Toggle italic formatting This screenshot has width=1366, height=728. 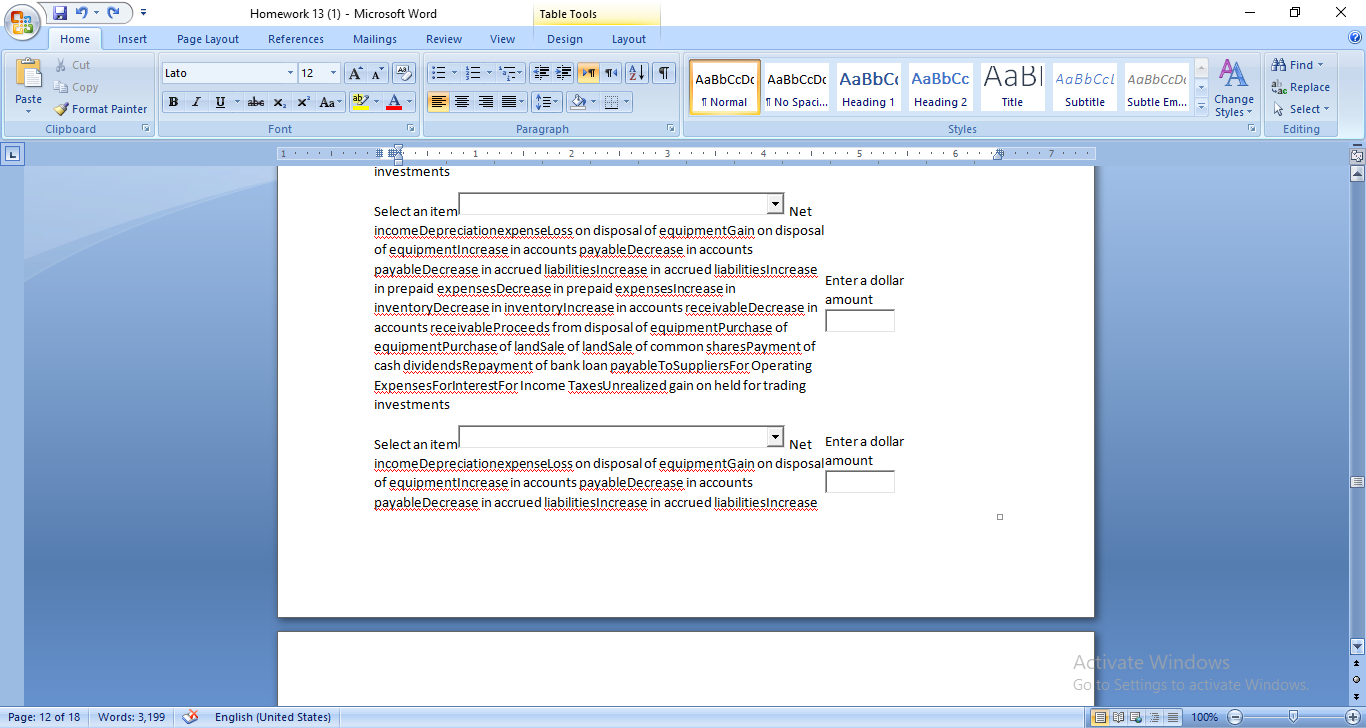pyautogui.click(x=196, y=102)
